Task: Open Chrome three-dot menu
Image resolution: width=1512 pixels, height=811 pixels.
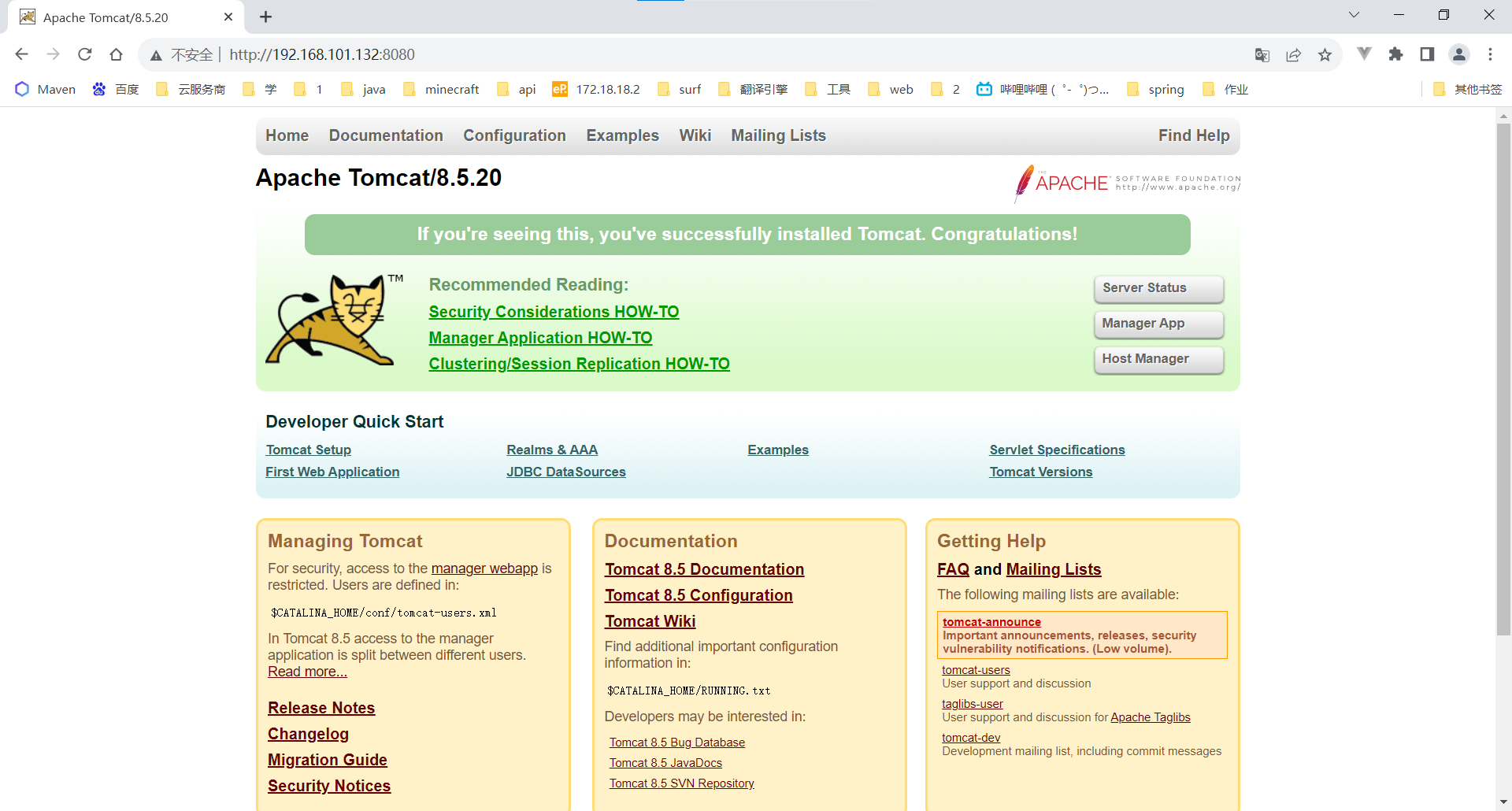Action: pos(1491,54)
